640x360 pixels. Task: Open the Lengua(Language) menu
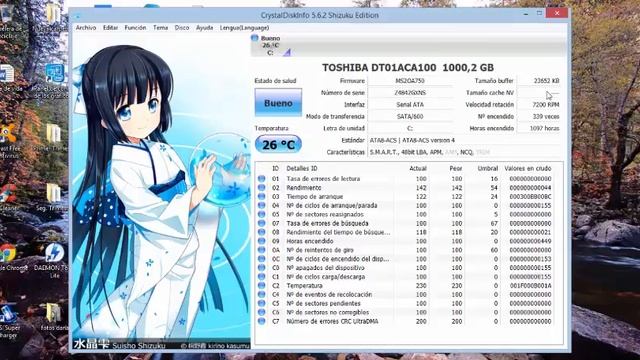(x=244, y=28)
